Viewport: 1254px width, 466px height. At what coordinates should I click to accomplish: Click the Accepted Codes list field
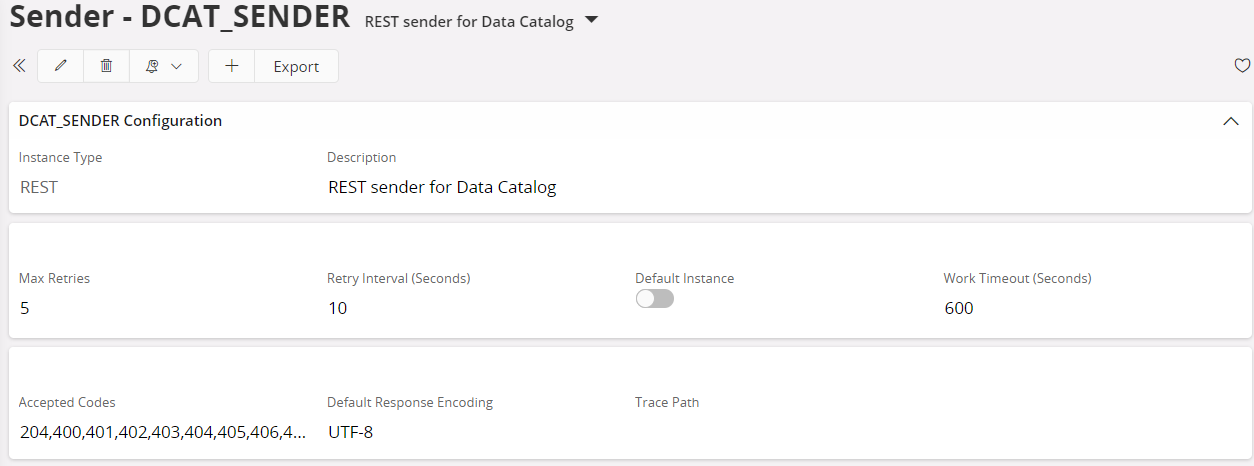coord(163,432)
